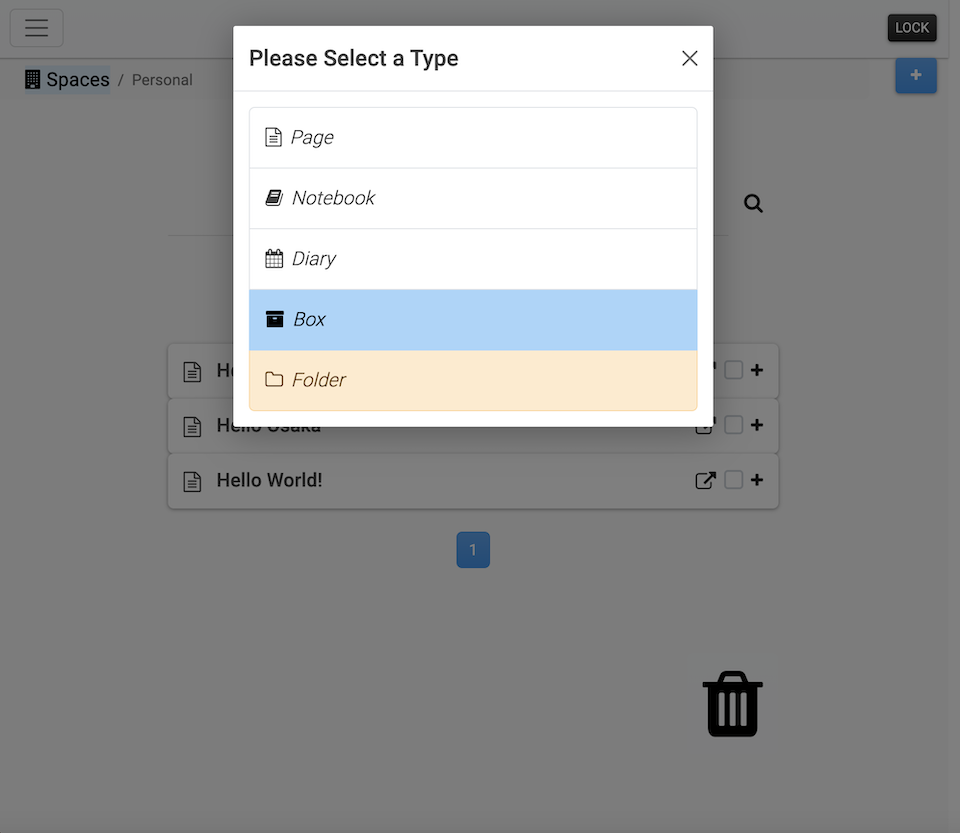Open the hamburger navigation menu
This screenshot has width=960, height=833.
(x=36, y=28)
